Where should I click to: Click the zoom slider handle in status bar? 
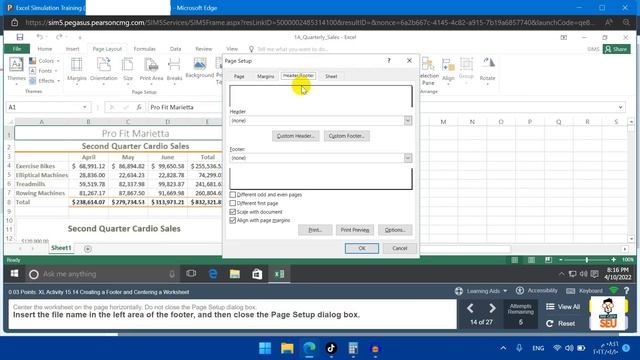coord(587,260)
